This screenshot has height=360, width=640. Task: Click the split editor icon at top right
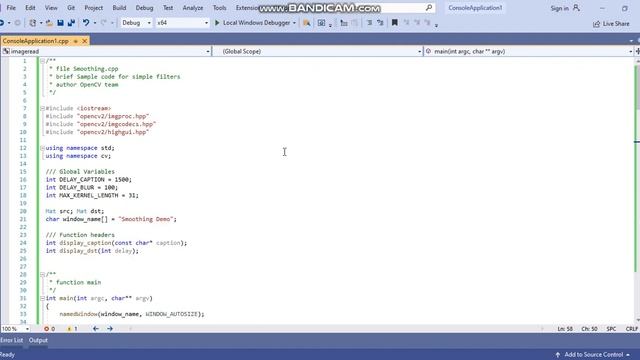637,51
